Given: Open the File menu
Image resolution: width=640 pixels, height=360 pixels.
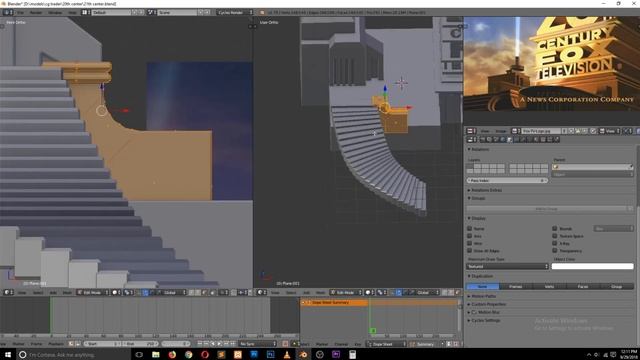Looking at the screenshot, I should click(x=20, y=12).
